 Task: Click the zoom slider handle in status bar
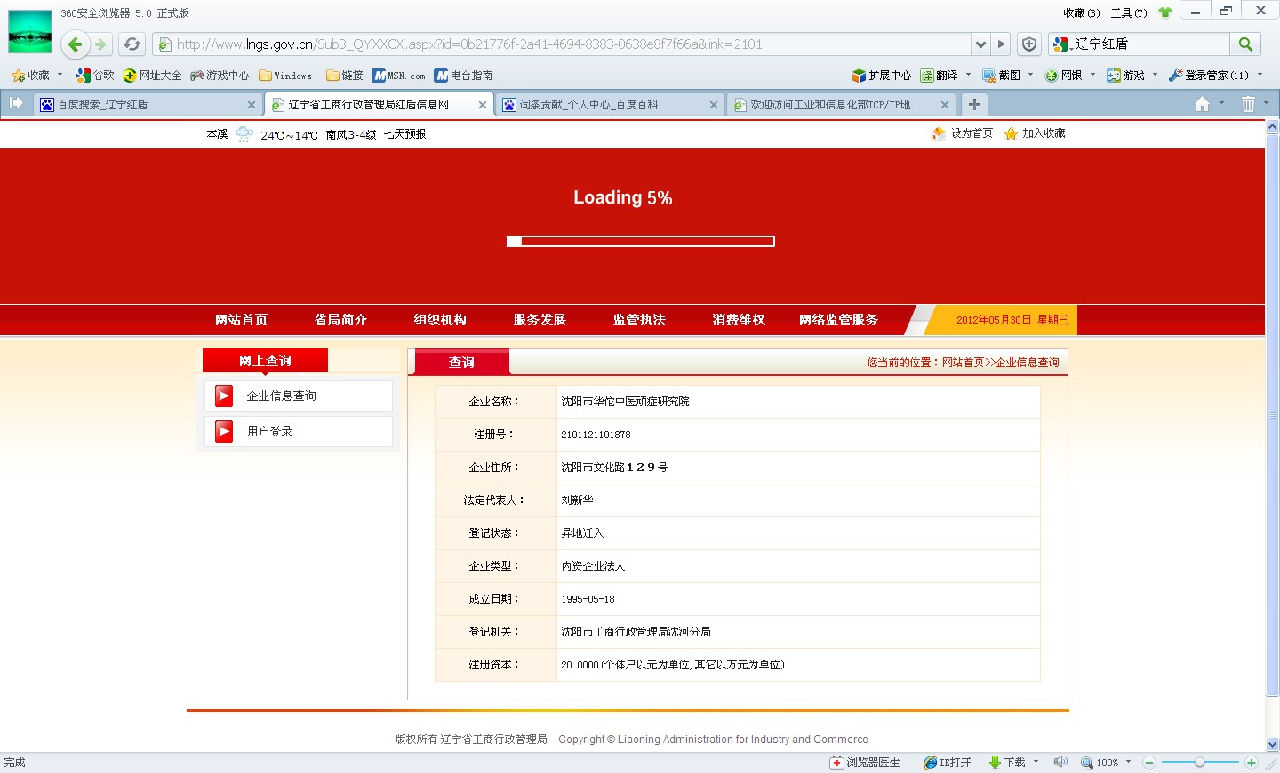pos(1199,762)
